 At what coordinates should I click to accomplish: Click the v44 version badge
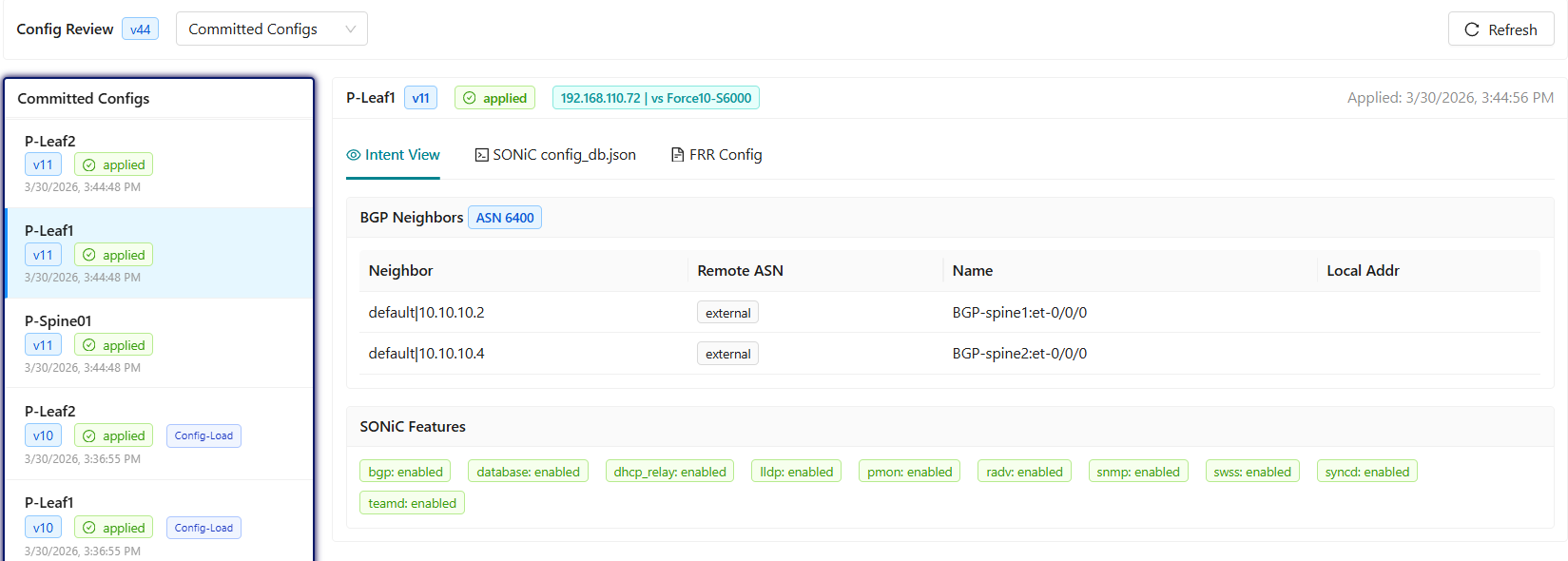(x=141, y=29)
